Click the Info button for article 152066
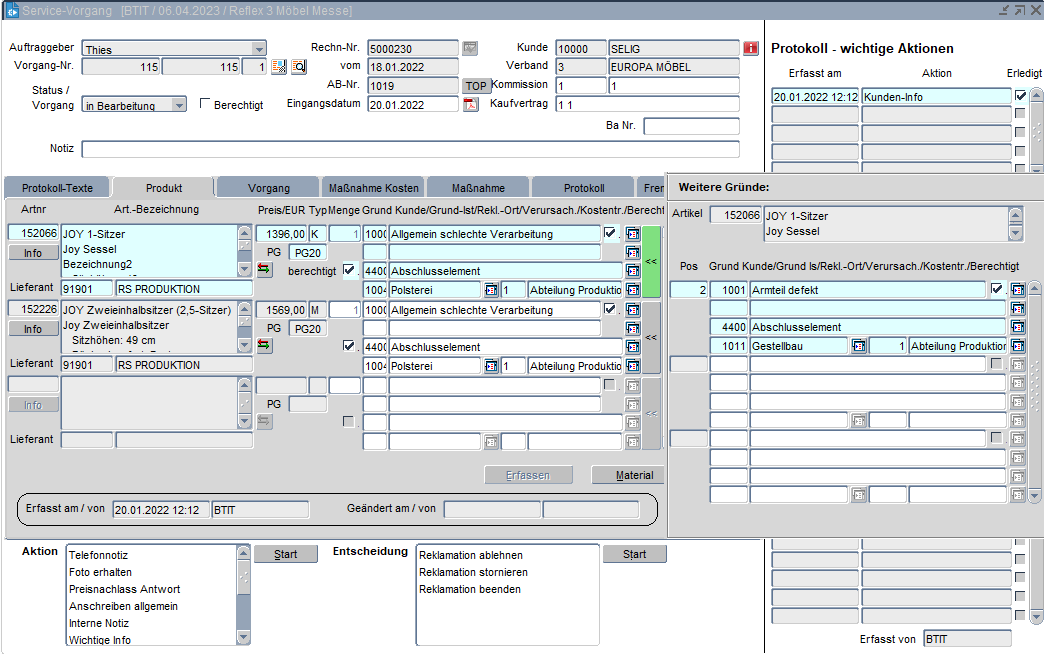The image size is (1044, 654). (x=33, y=253)
